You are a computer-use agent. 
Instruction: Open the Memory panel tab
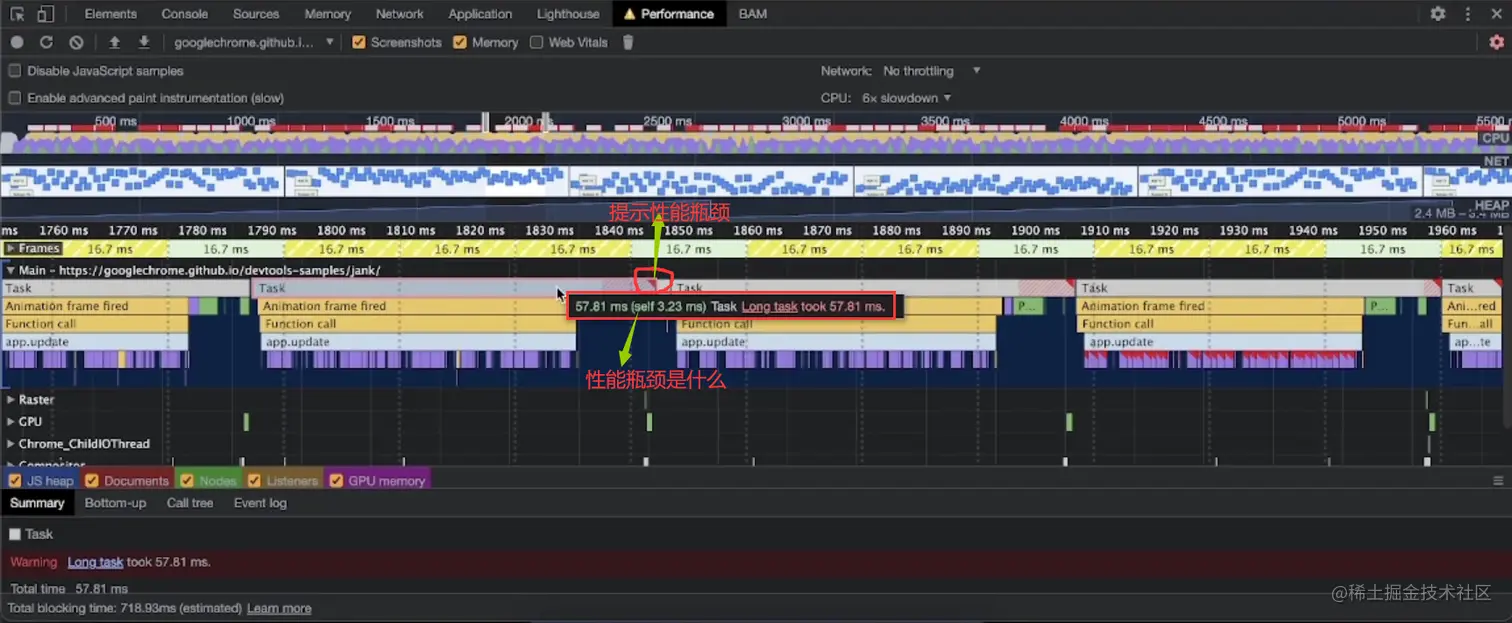(x=328, y=14)
